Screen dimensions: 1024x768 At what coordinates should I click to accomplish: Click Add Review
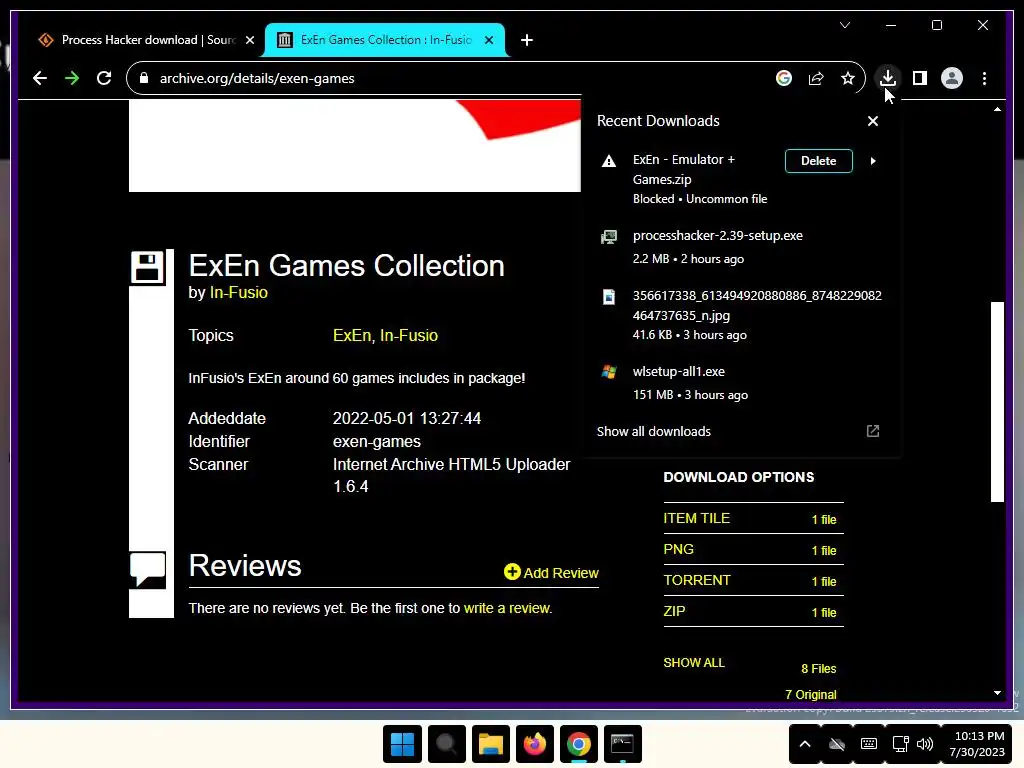[551, 573]
